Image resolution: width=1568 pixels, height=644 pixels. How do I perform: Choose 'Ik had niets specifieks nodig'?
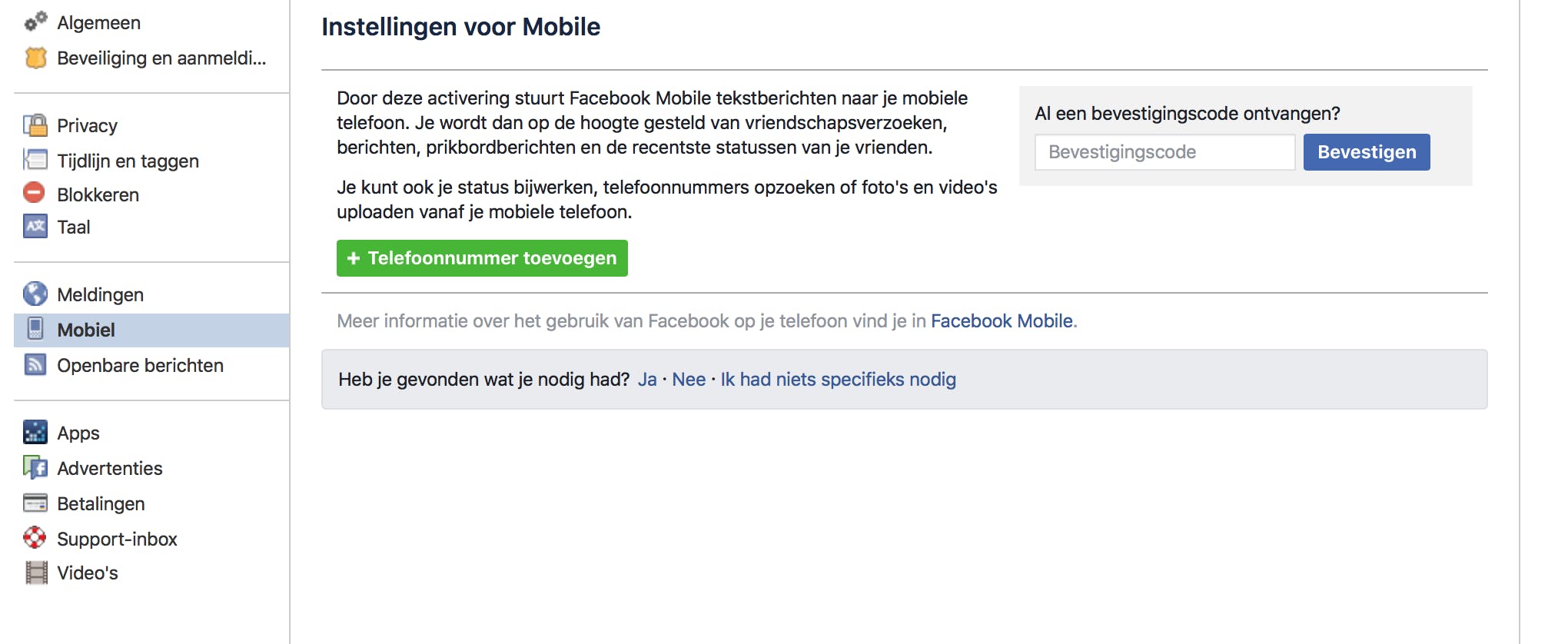838,380
